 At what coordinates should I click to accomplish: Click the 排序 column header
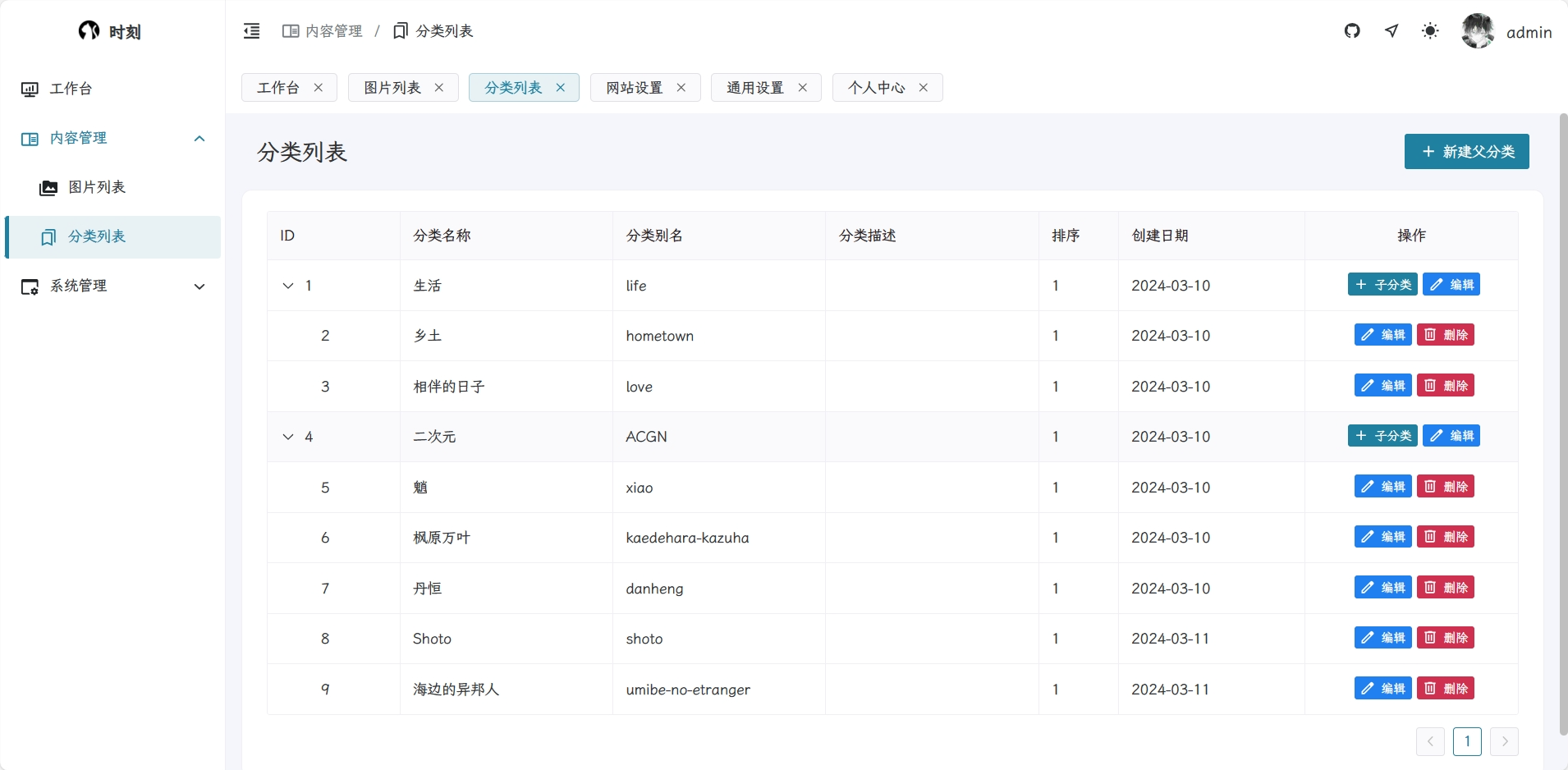click(1079, 236)
